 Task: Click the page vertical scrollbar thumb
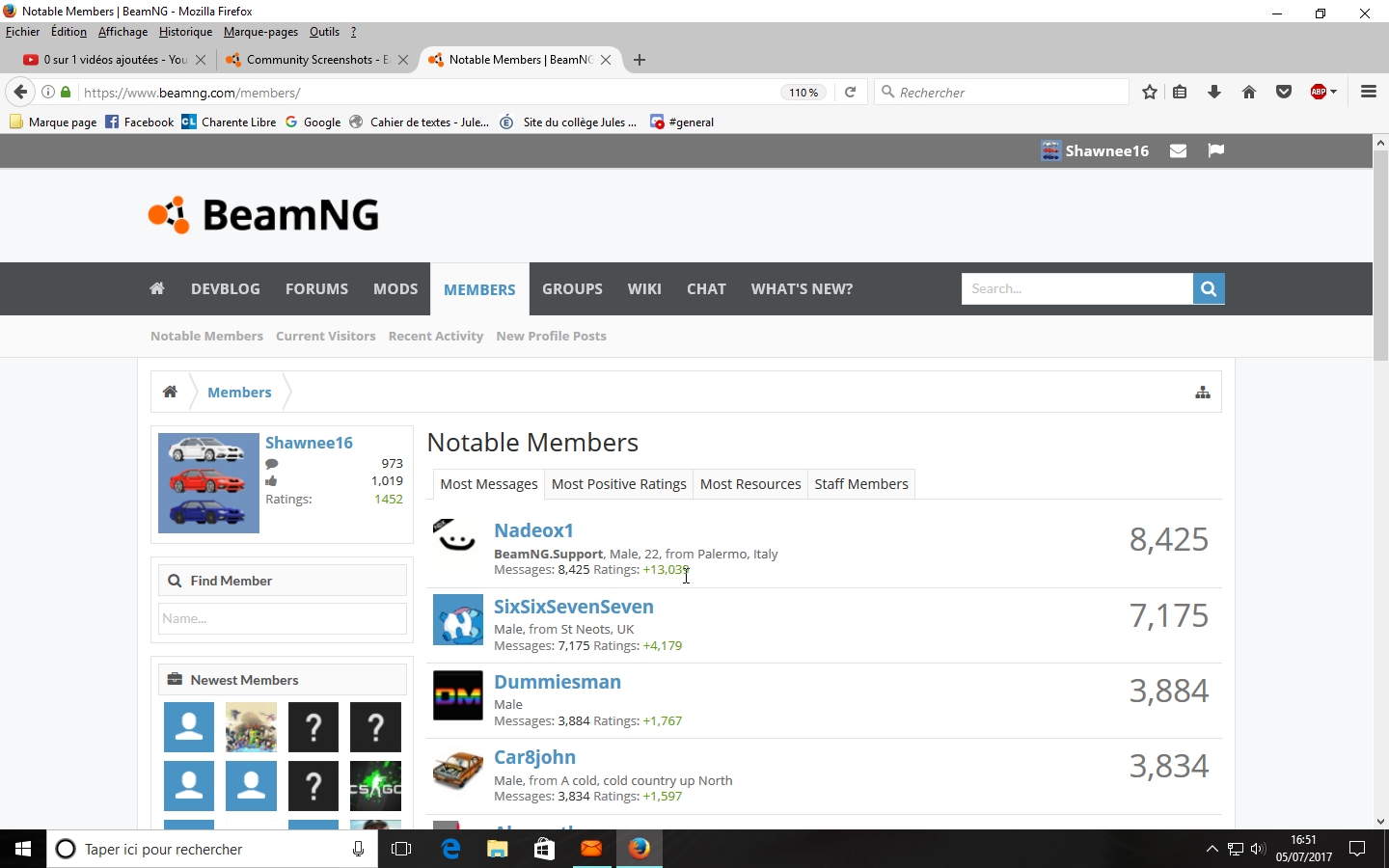(1380, 255)
